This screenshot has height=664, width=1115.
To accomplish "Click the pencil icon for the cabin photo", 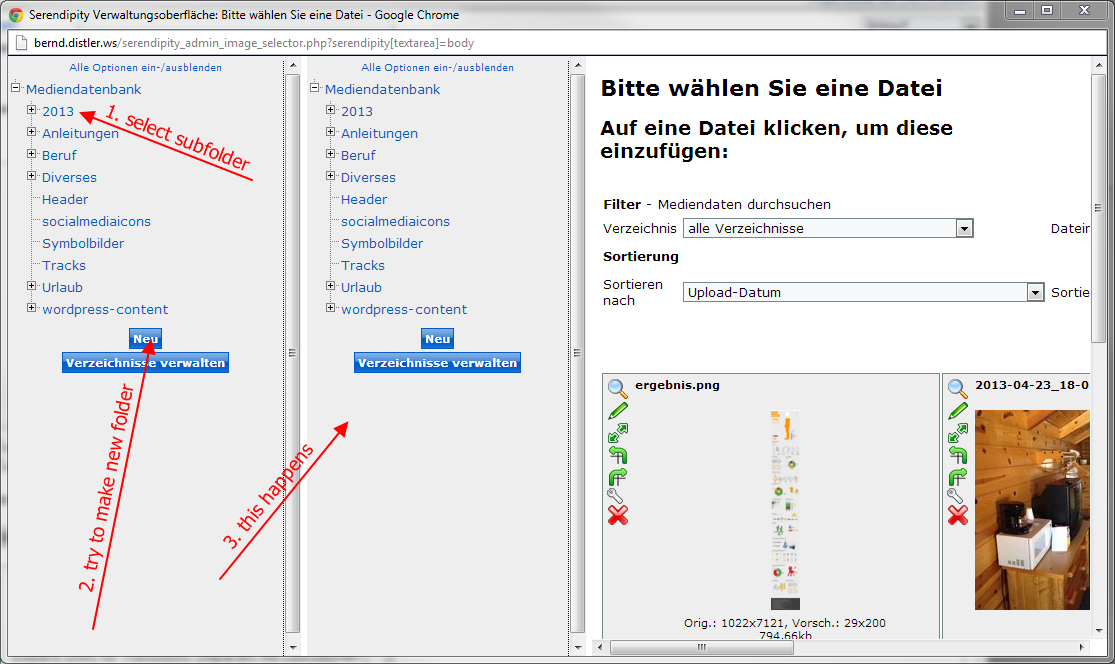I will [x=957, y=411].
